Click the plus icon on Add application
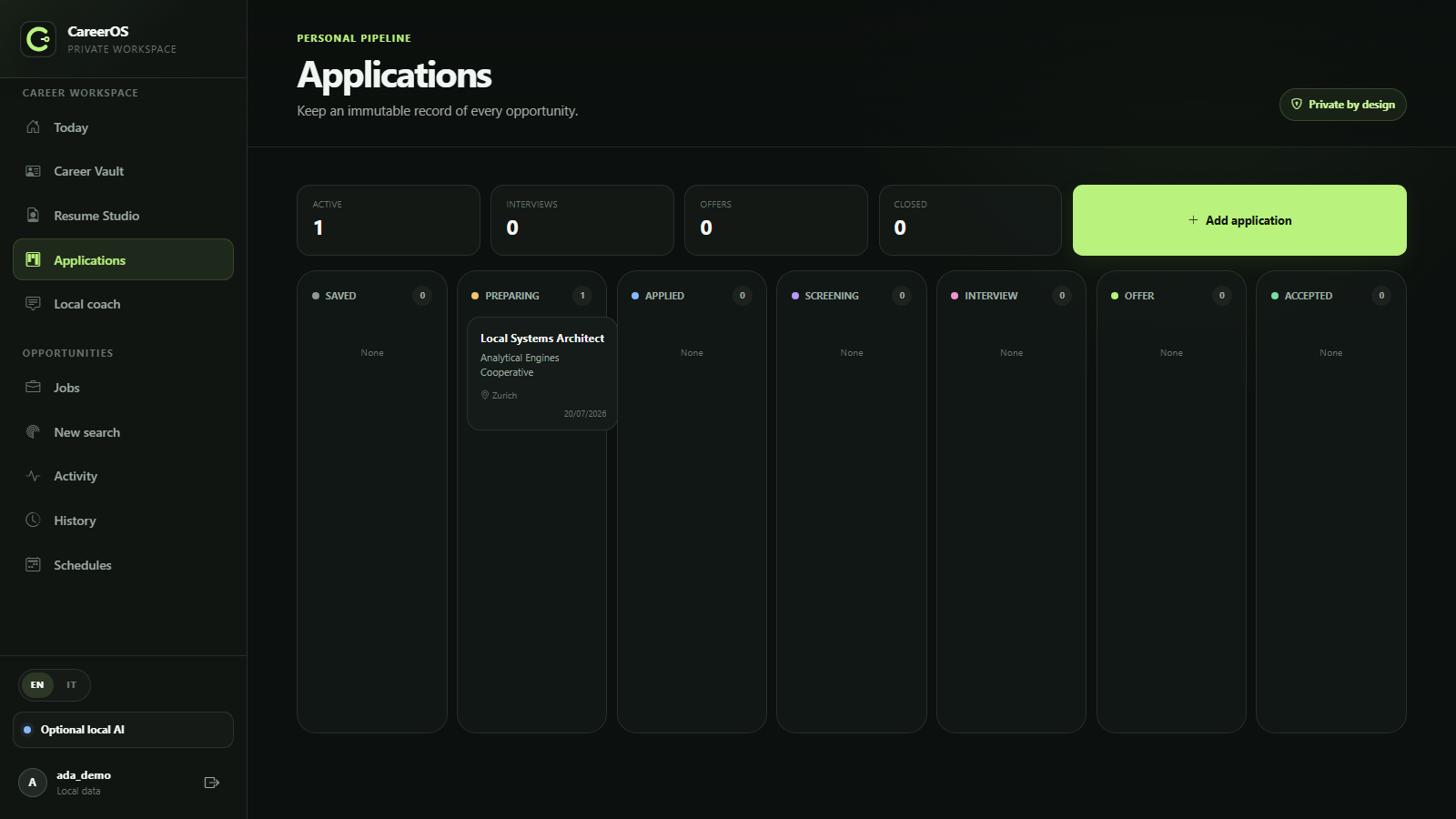 tap(1193, 220)
